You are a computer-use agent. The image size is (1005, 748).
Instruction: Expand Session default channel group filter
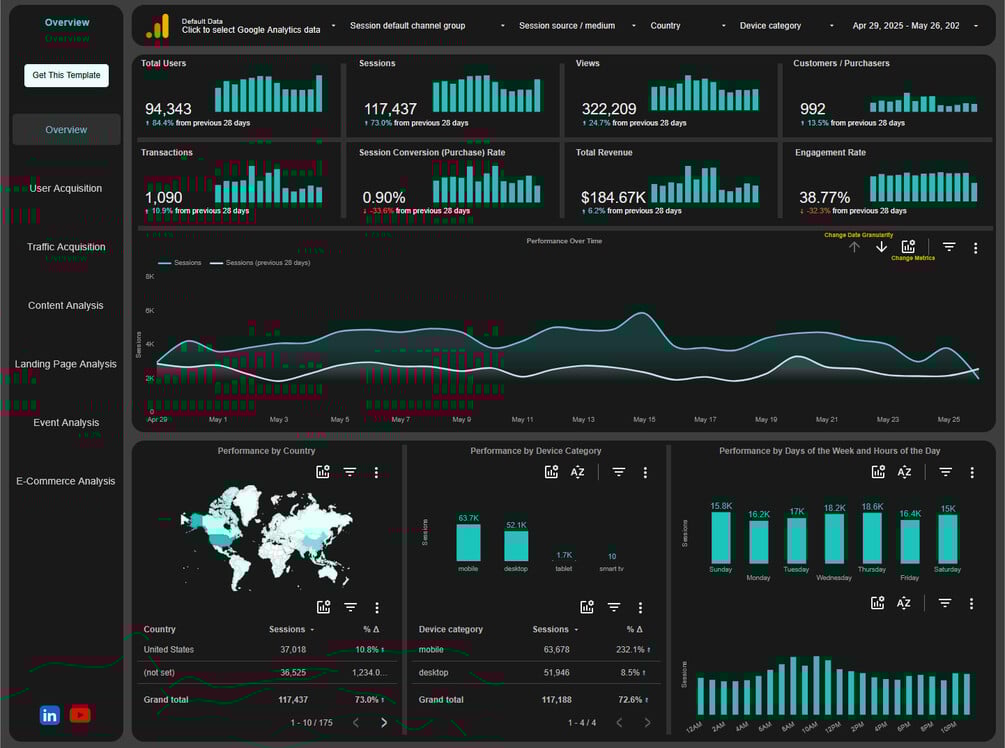427,26
